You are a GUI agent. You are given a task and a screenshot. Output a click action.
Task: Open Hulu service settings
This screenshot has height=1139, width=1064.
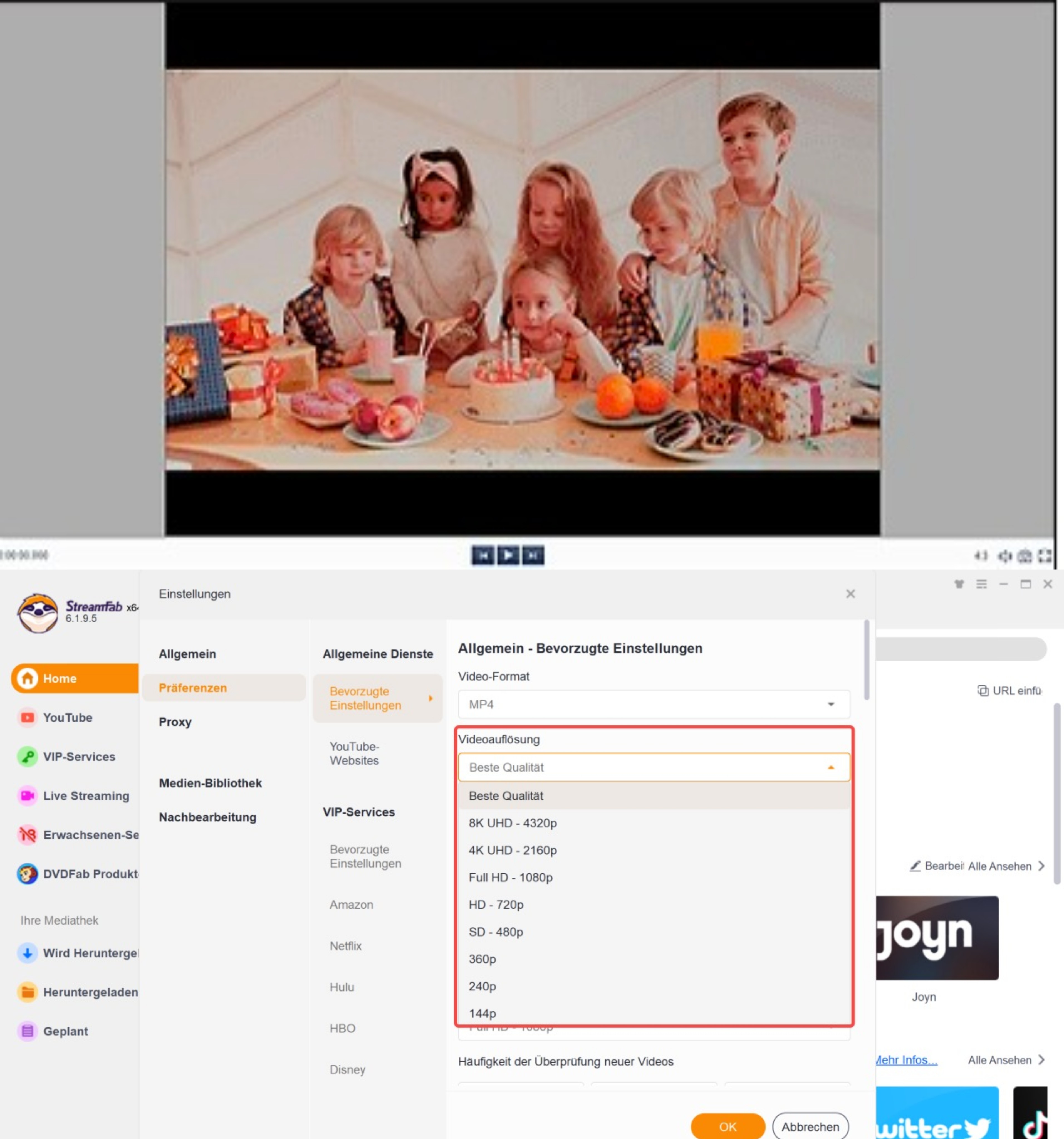click(342, 987)
